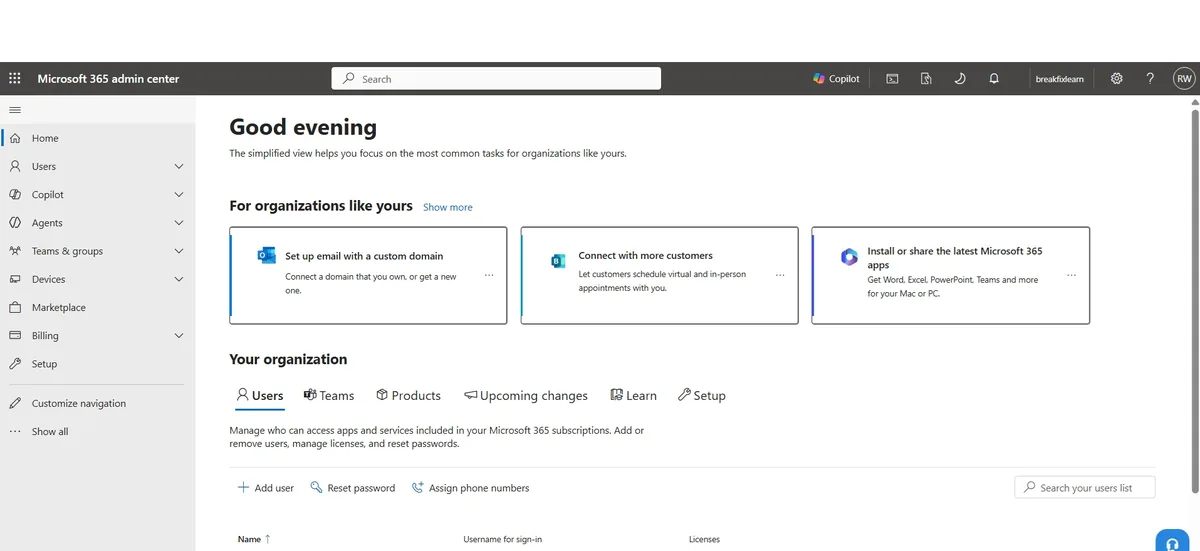The image size is (1200, 551).
Task: Expand the Agents sidebar chevron
Action: tap(179, 222)
